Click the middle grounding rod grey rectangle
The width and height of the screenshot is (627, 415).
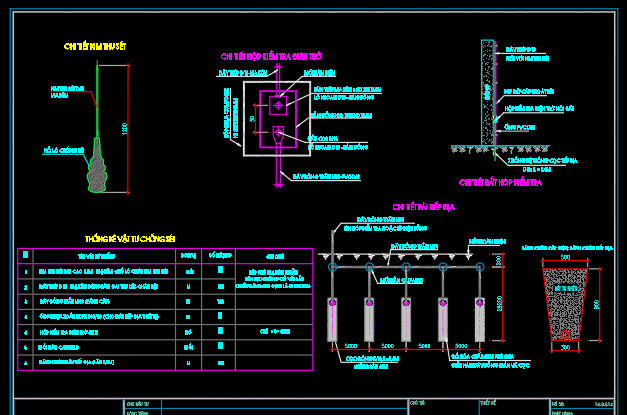(406, 319)
